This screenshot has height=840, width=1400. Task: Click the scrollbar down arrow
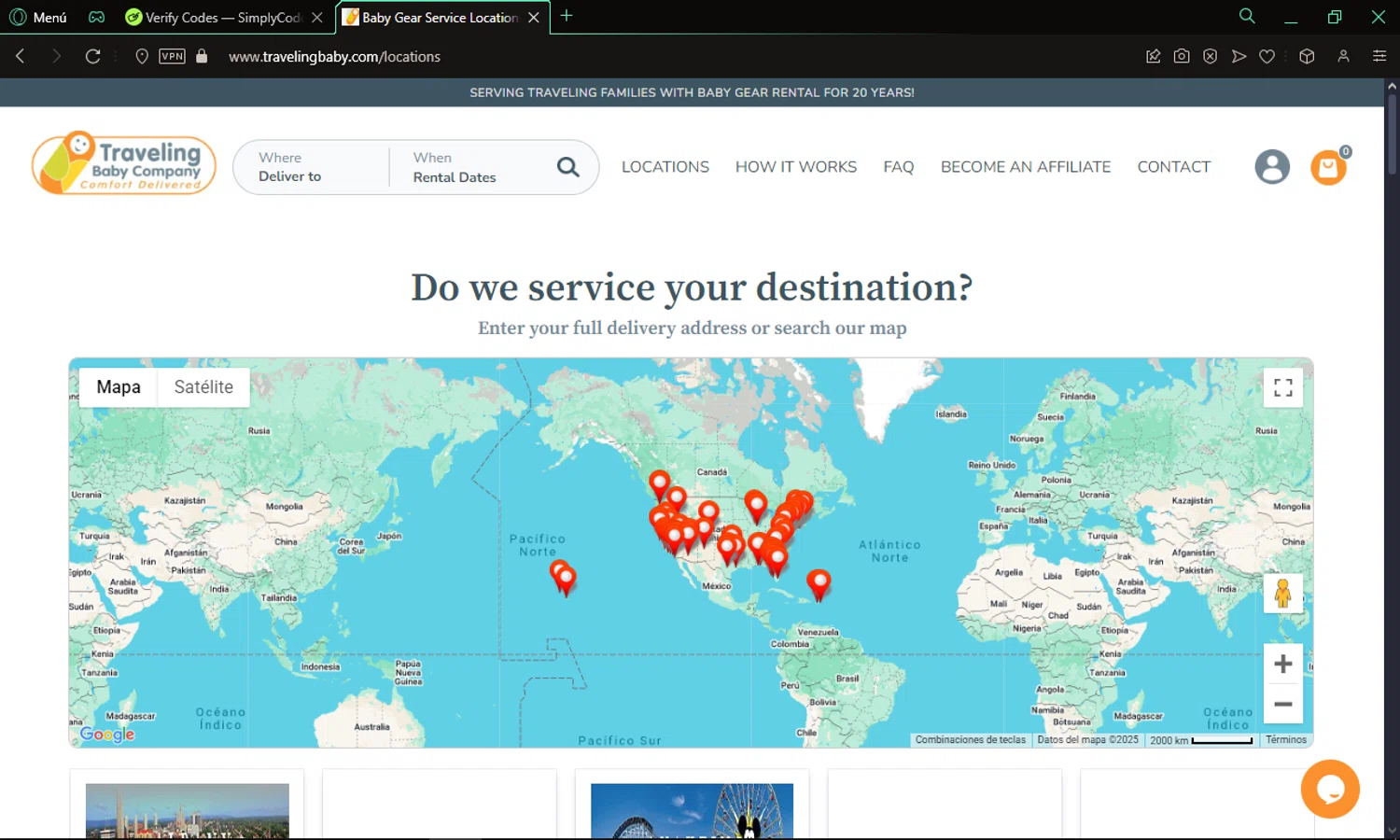[x=1392, y=830]
